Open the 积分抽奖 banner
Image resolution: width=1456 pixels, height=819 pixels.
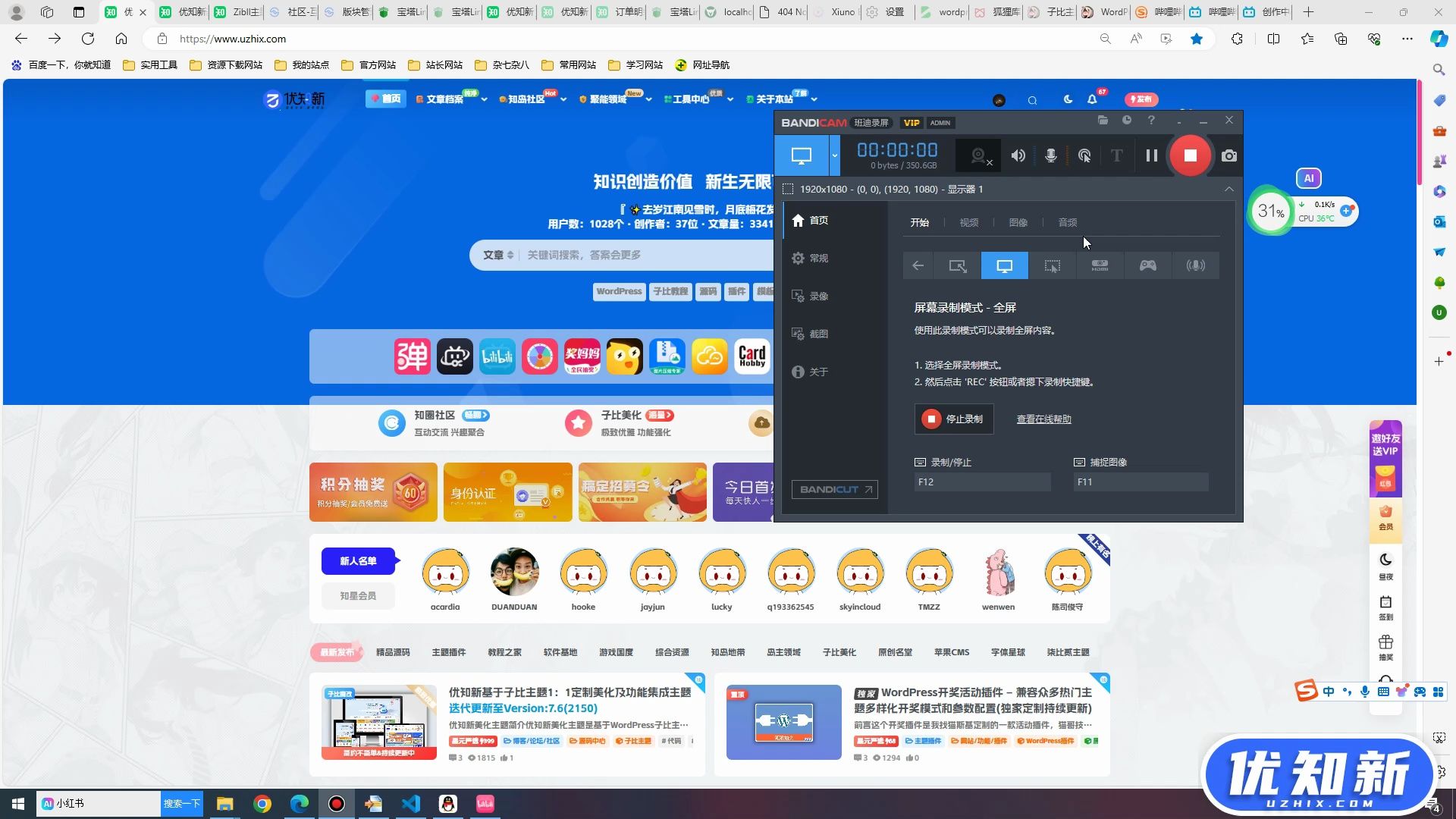373,492
